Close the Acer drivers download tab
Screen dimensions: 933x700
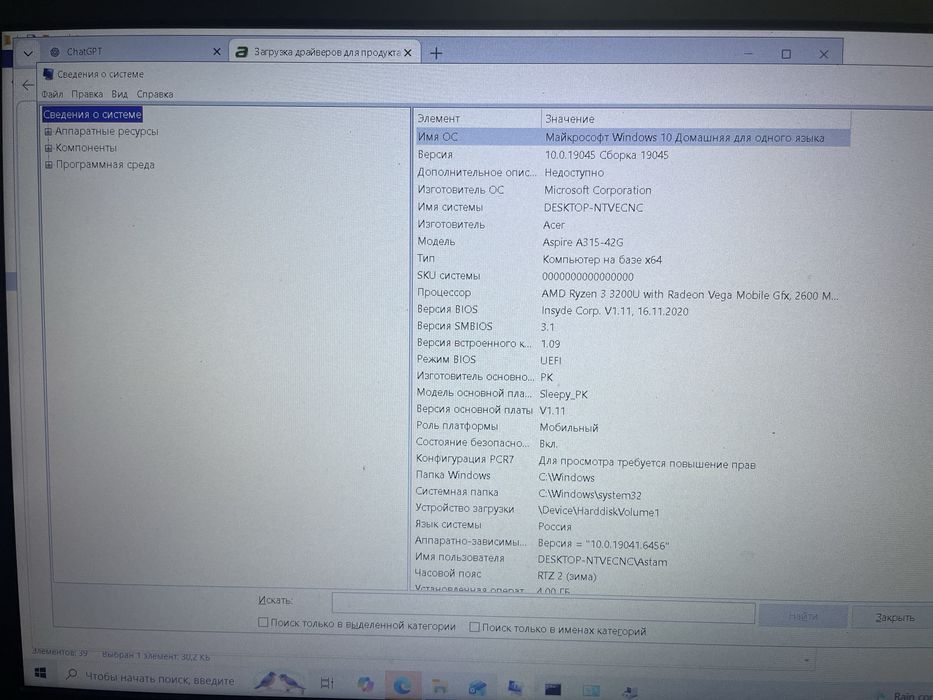[408, 52]
